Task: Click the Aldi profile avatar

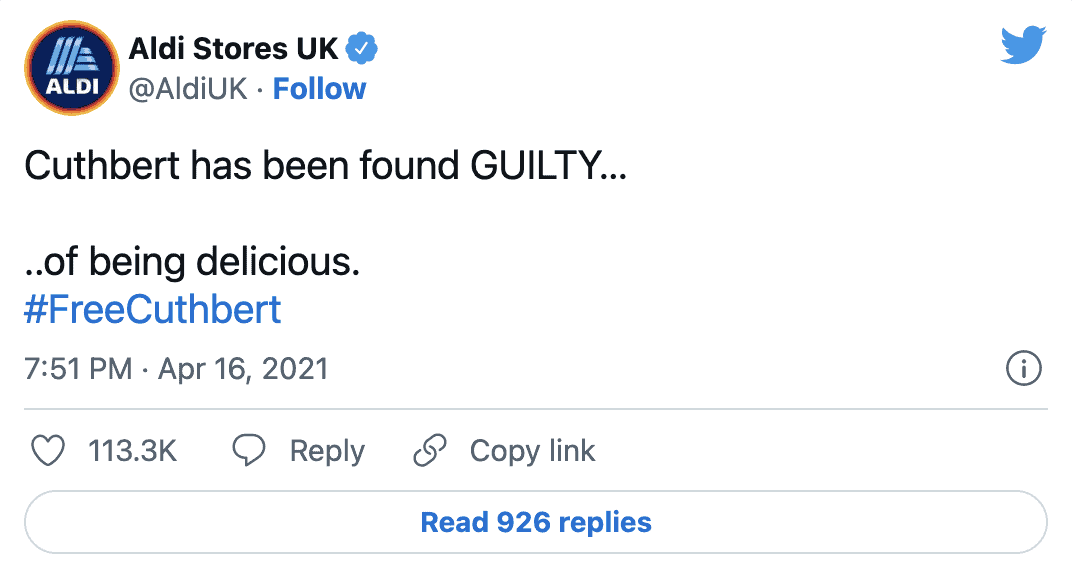Action: coord(67,66)
